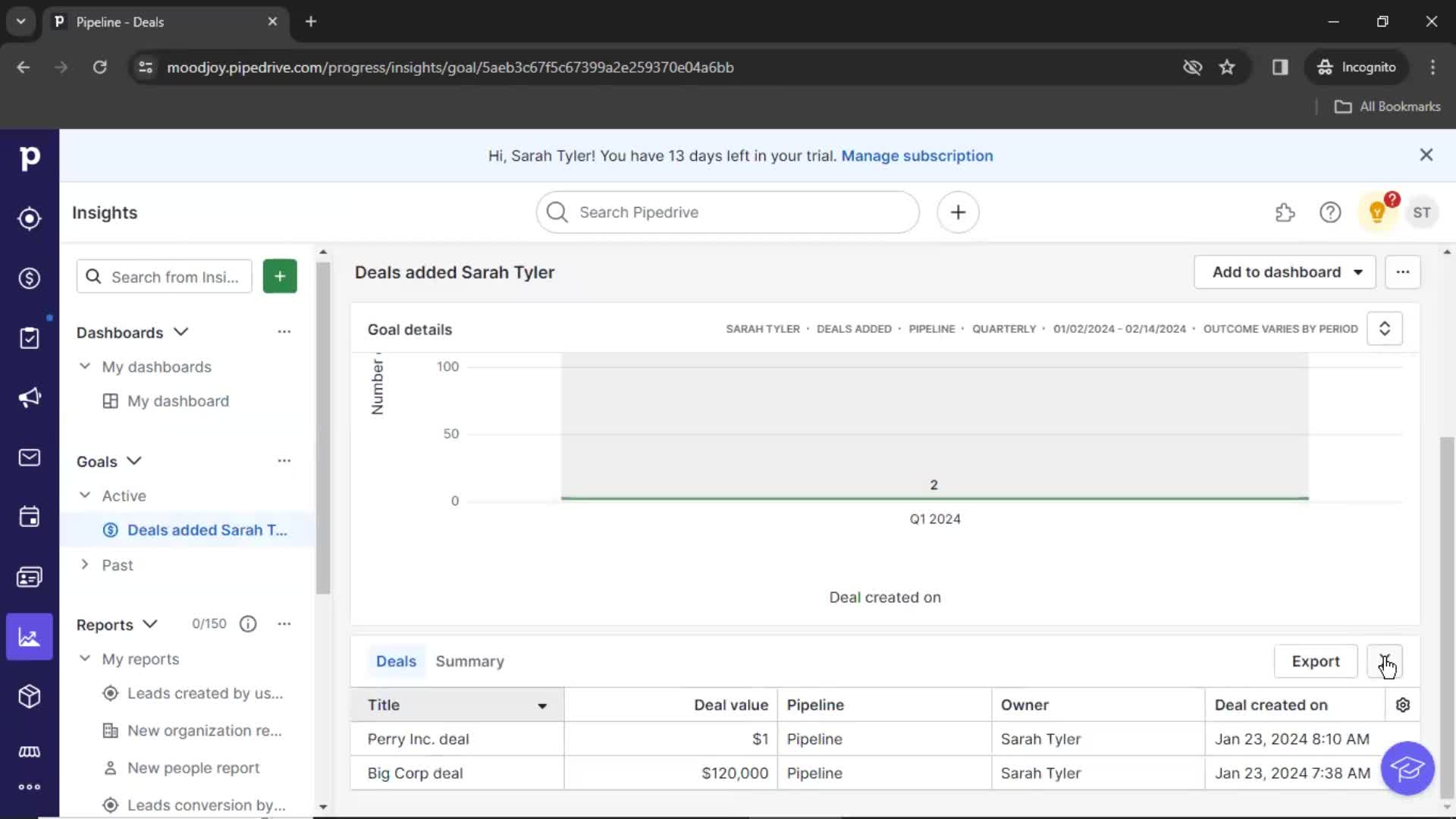
Task: Click the settings gear icon on deals table
Action: tap(1402, 705)
